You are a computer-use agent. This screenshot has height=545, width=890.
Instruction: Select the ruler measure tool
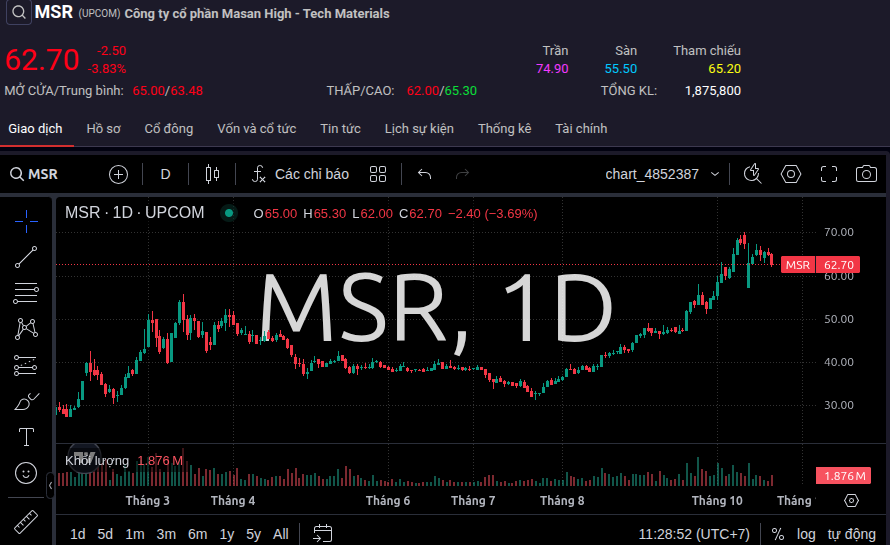click(26, 522)
